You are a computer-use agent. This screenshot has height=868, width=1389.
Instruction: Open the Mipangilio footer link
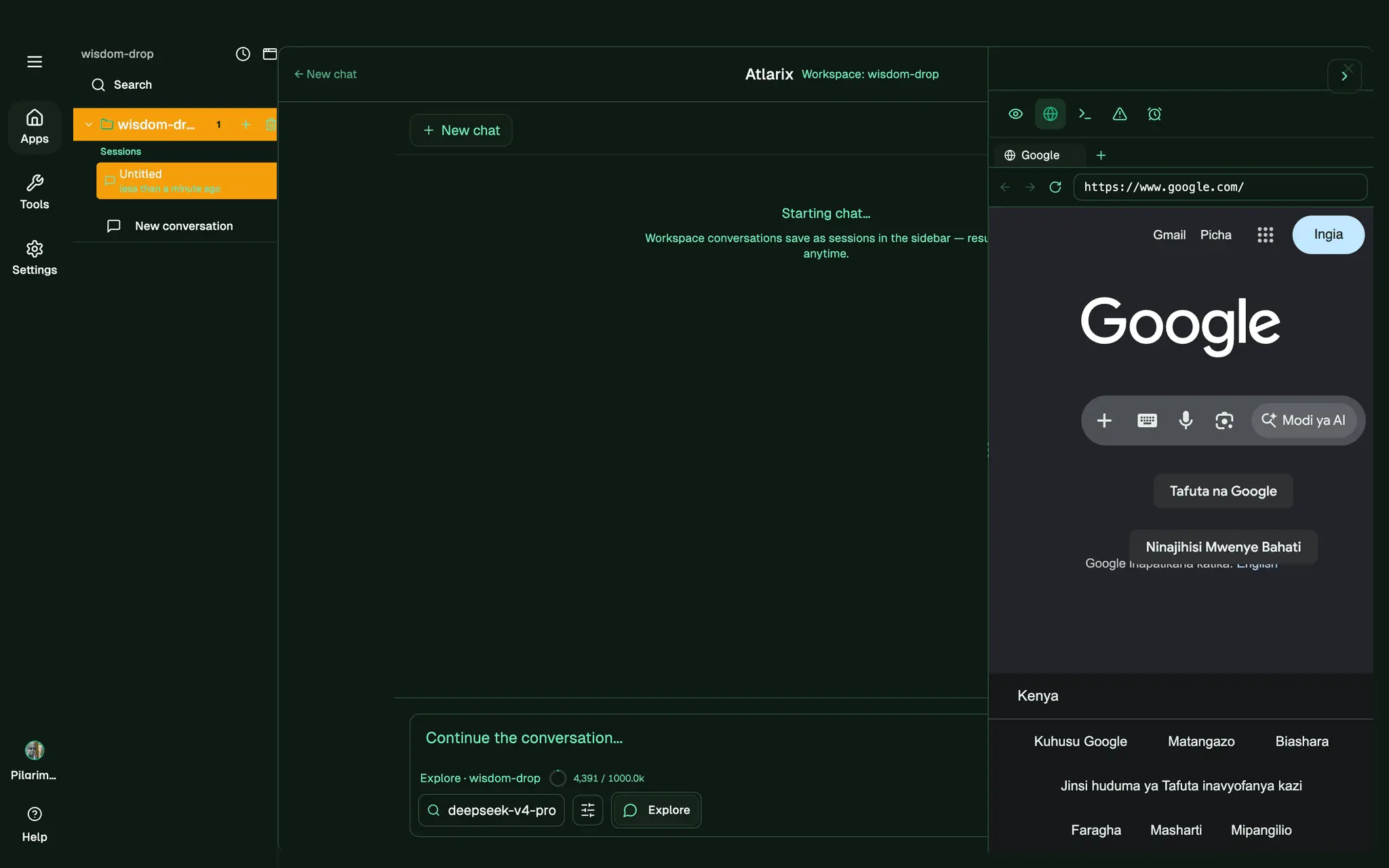pos(1261,830)
